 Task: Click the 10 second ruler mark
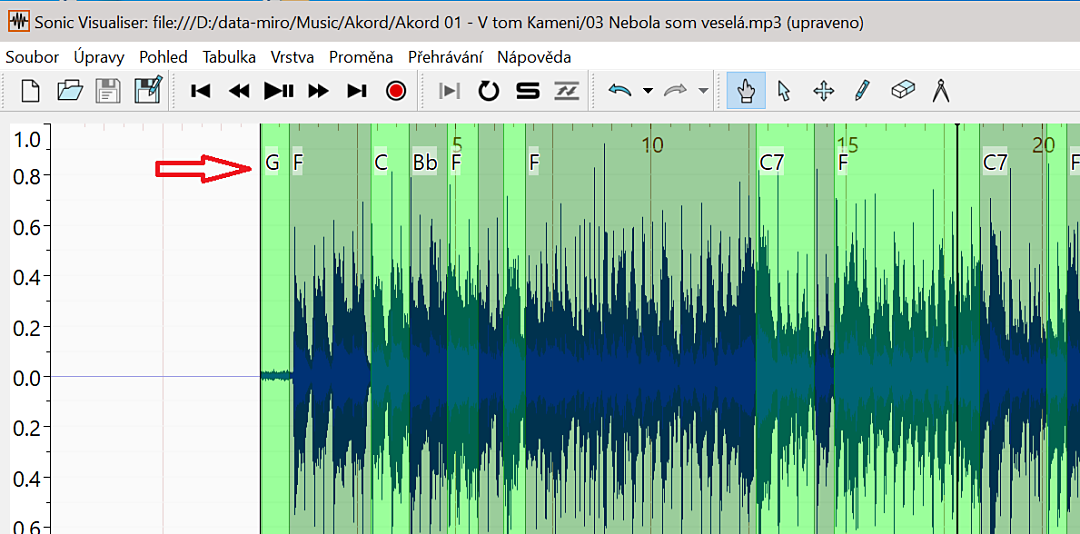[652, 145]
